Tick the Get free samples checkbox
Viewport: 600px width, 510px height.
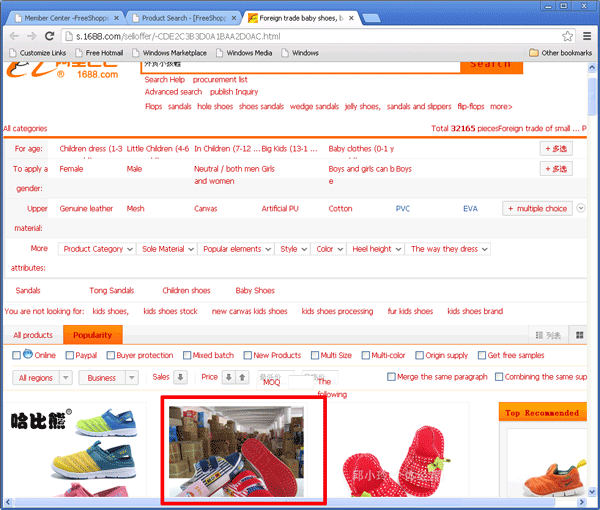point(480,355)
